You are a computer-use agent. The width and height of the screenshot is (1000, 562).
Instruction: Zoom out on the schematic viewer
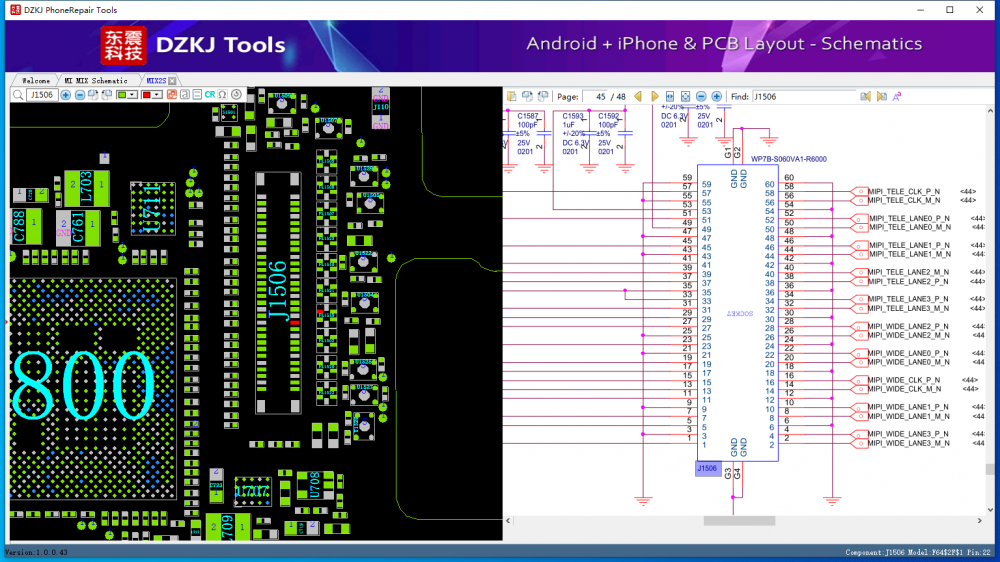701,96
